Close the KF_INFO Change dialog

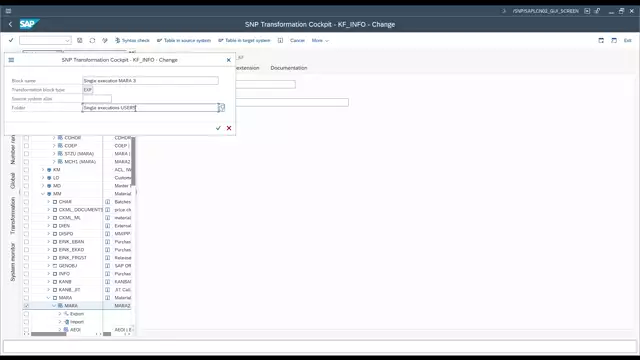(x=229, y=60)
